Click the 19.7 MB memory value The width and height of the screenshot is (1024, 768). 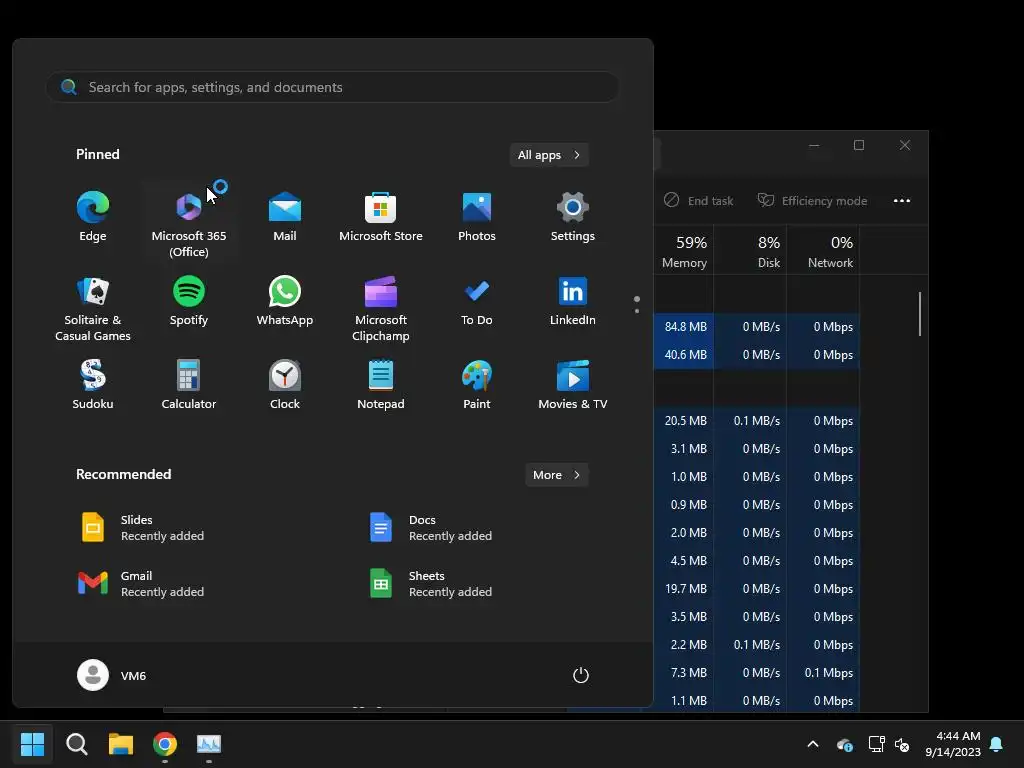pyautogui.click(x=686, y=588)
